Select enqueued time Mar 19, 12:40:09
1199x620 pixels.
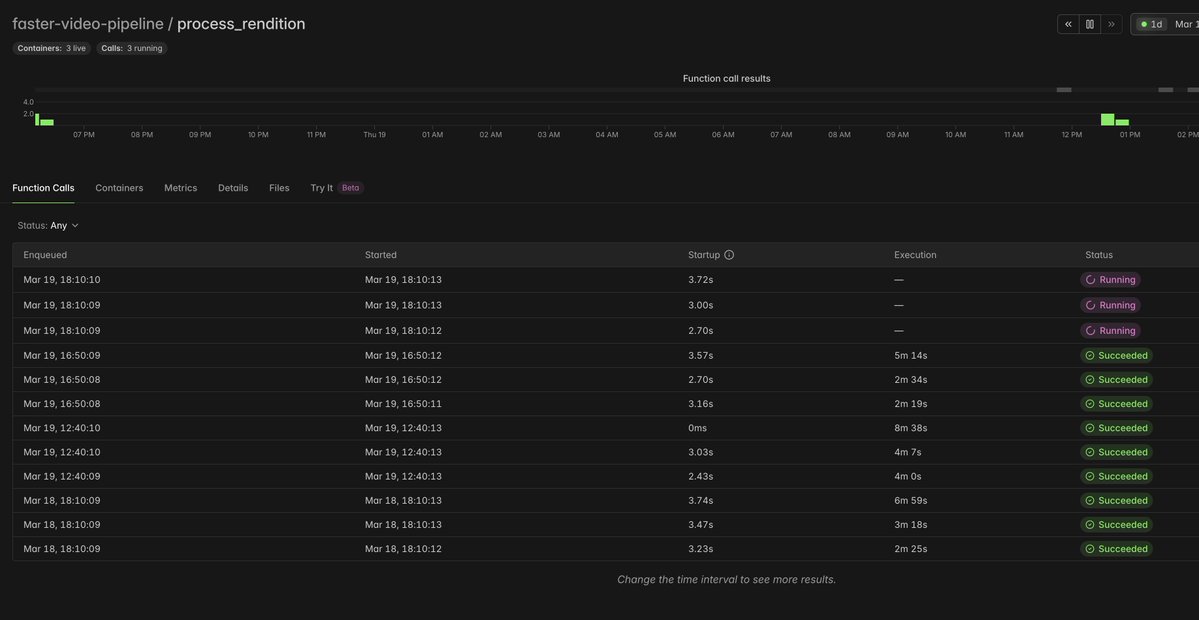[62, 476]
